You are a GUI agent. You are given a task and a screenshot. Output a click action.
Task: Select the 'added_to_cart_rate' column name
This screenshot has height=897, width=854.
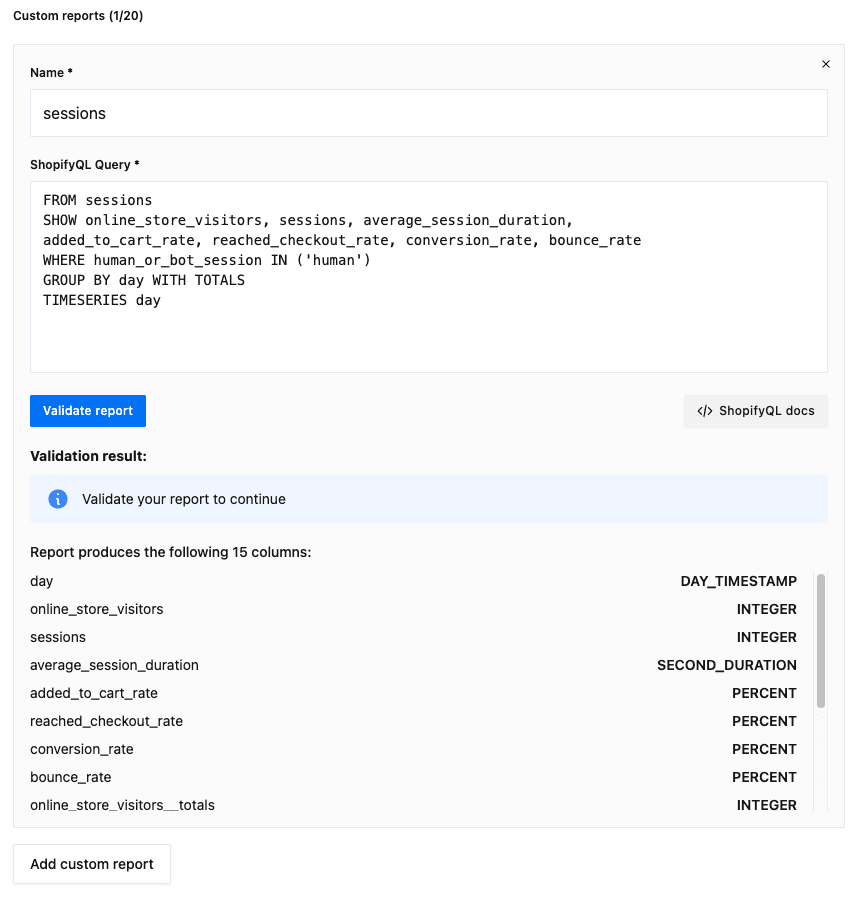pyautogui.click(x=94, y=693)
